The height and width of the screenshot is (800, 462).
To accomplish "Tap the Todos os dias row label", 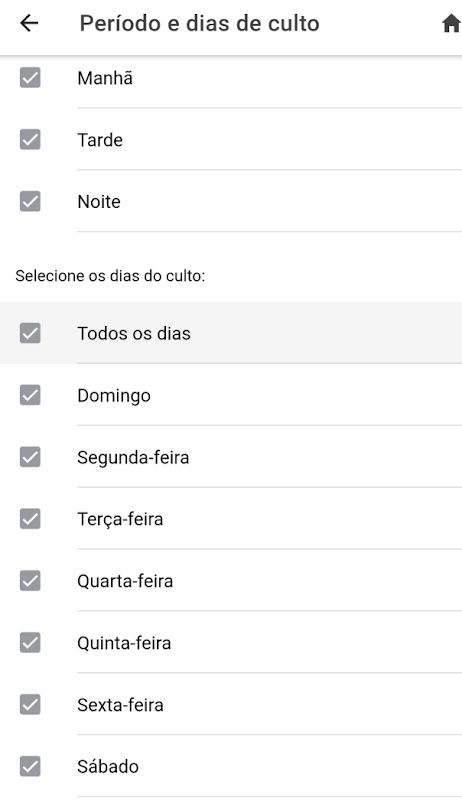I will tap(134, 333).
